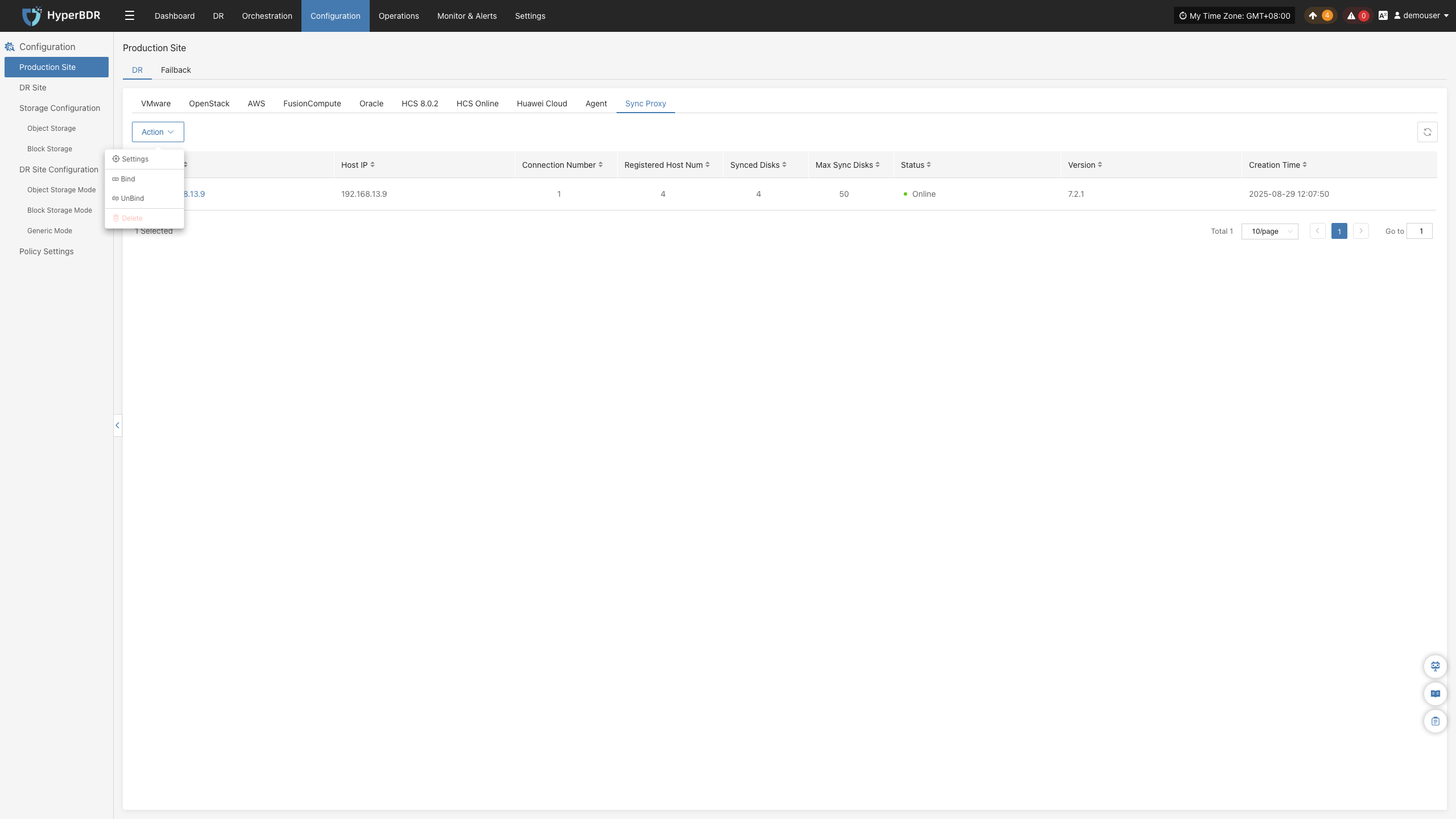This screenshot has height=819, width=1456.
Task: Choose Settings from the Action menu
Action: coord(144,159)
